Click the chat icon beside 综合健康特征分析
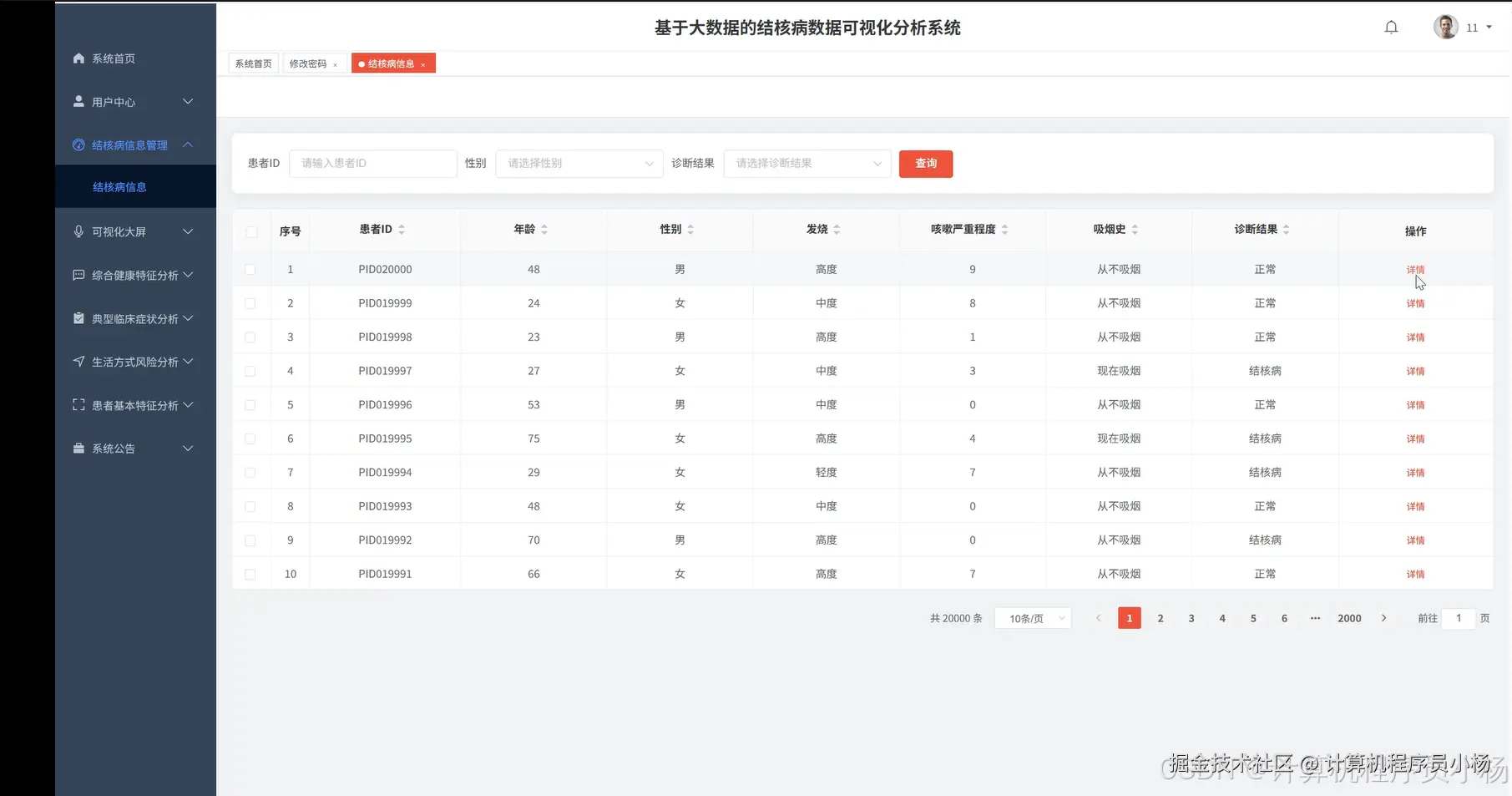 78,275
